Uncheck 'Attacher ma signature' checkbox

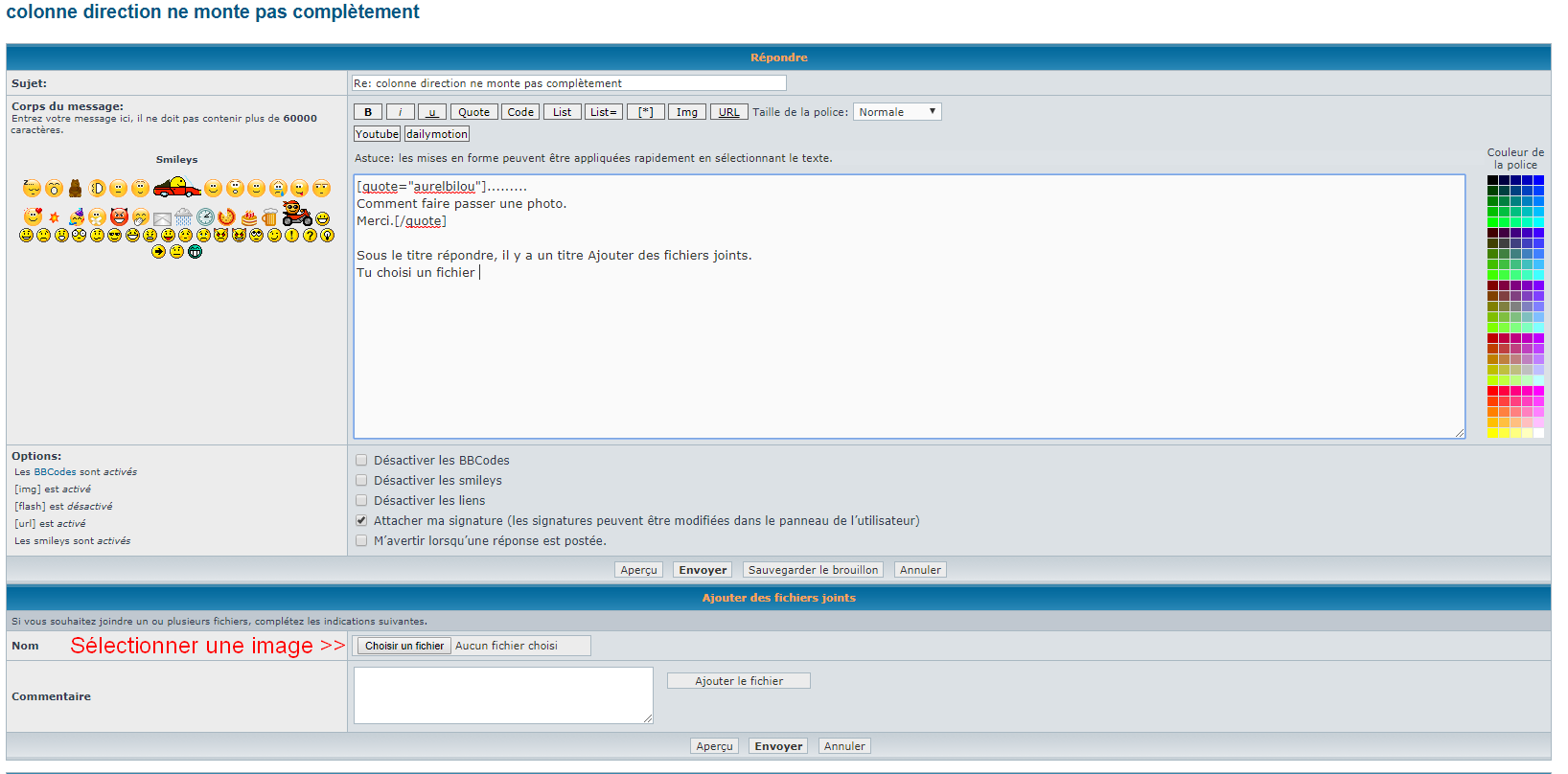361,521
